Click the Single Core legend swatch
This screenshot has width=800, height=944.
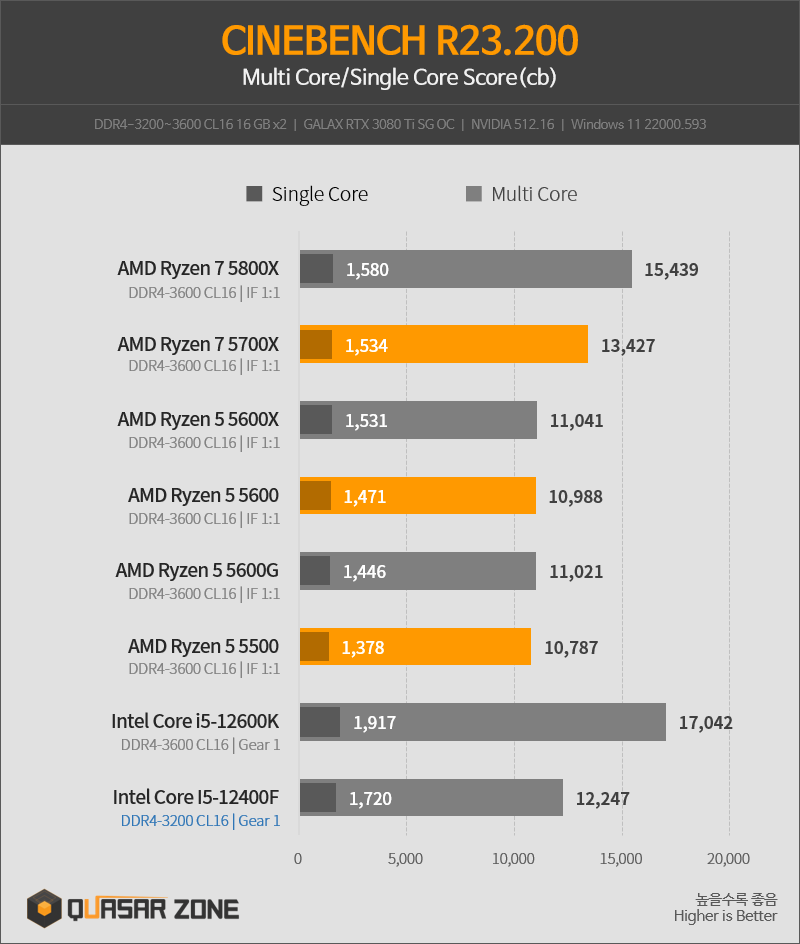[254, 194]
